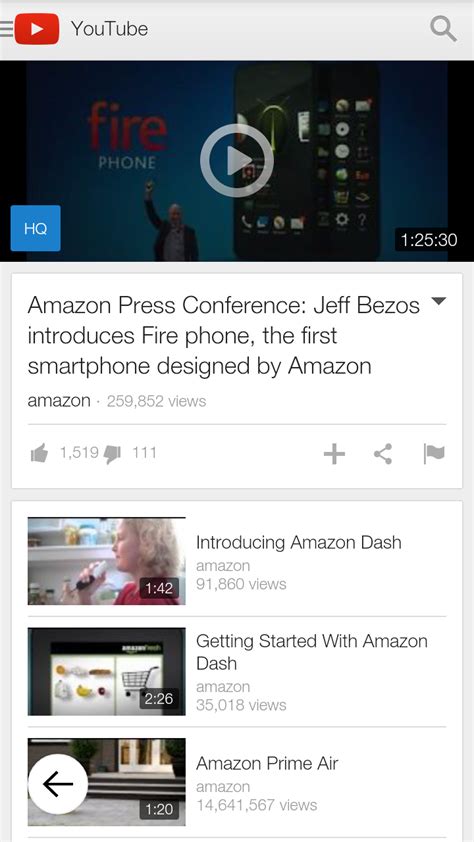Play the Fire phone video
The width and height of the screenshot is (474, 842).
(237, 161)
